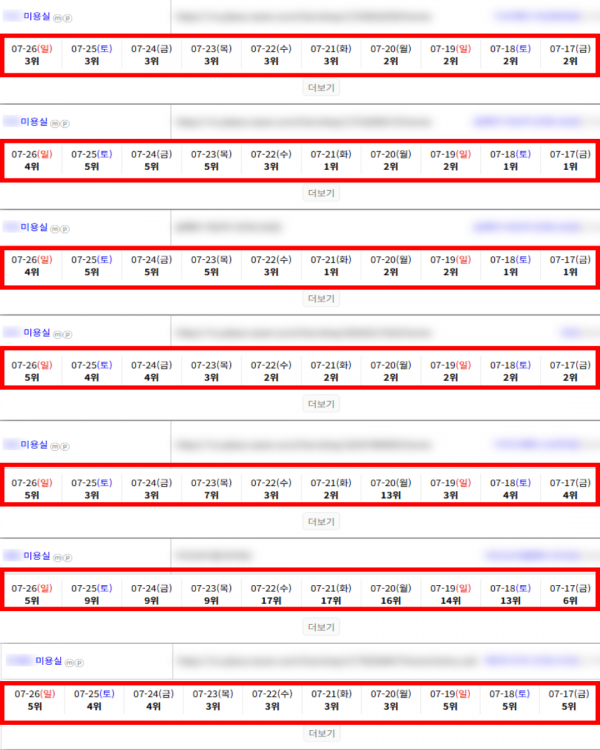Image resolution: width=600 pixels, height=750 pixels.
Task: Click the m icon in the sixth 미용실 listing
Action: pos(58,557)
